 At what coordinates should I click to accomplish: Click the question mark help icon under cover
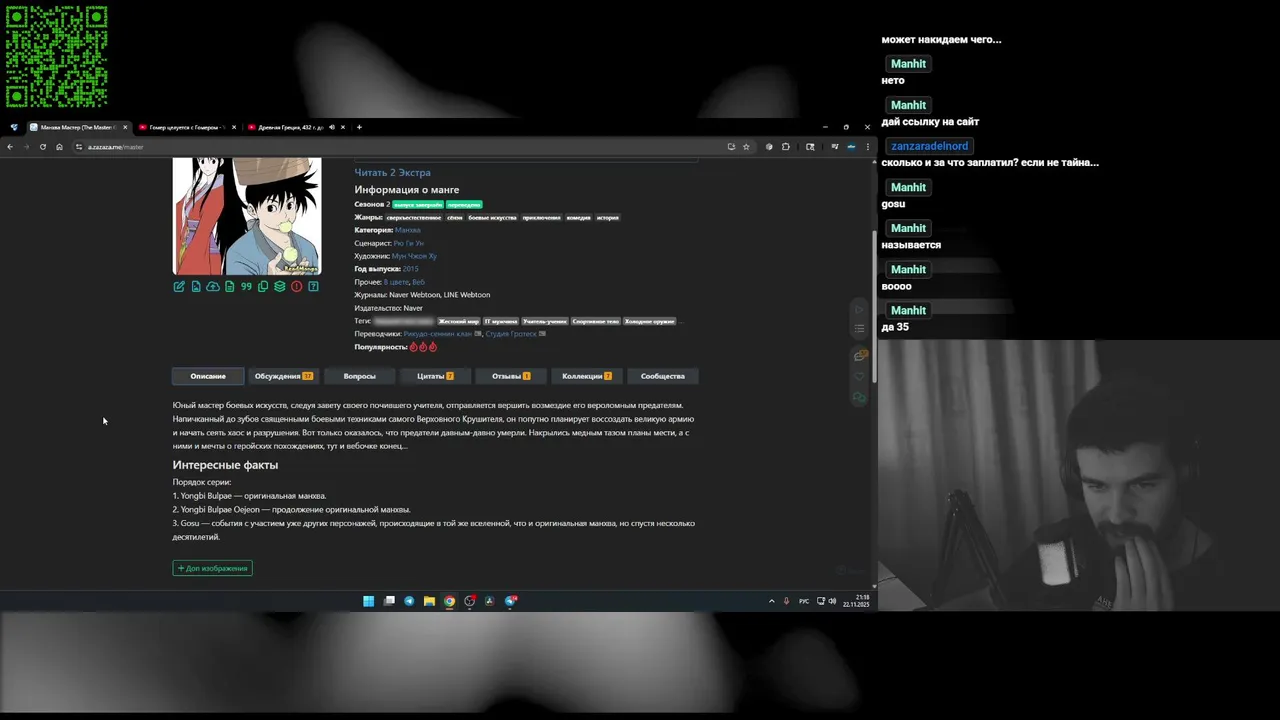[x=313, y=287]
